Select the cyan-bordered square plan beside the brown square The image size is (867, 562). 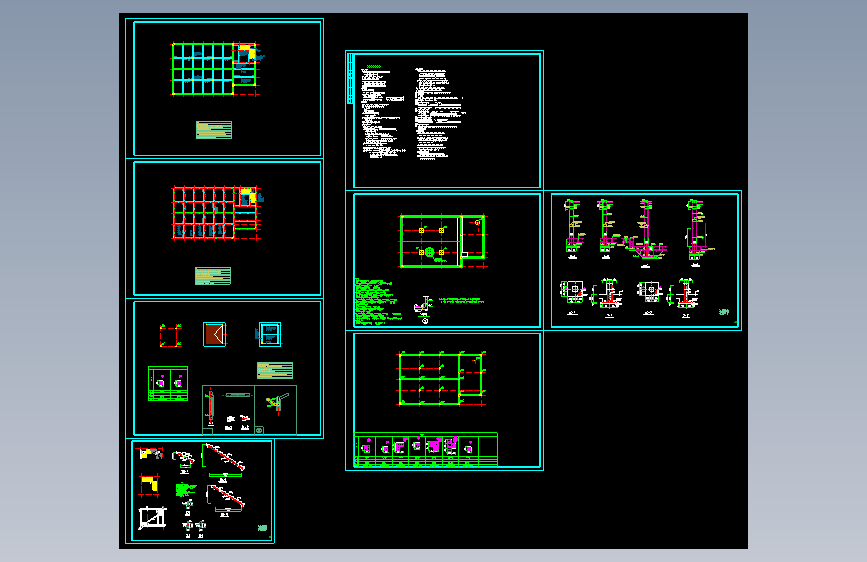(x=270, y=335)
